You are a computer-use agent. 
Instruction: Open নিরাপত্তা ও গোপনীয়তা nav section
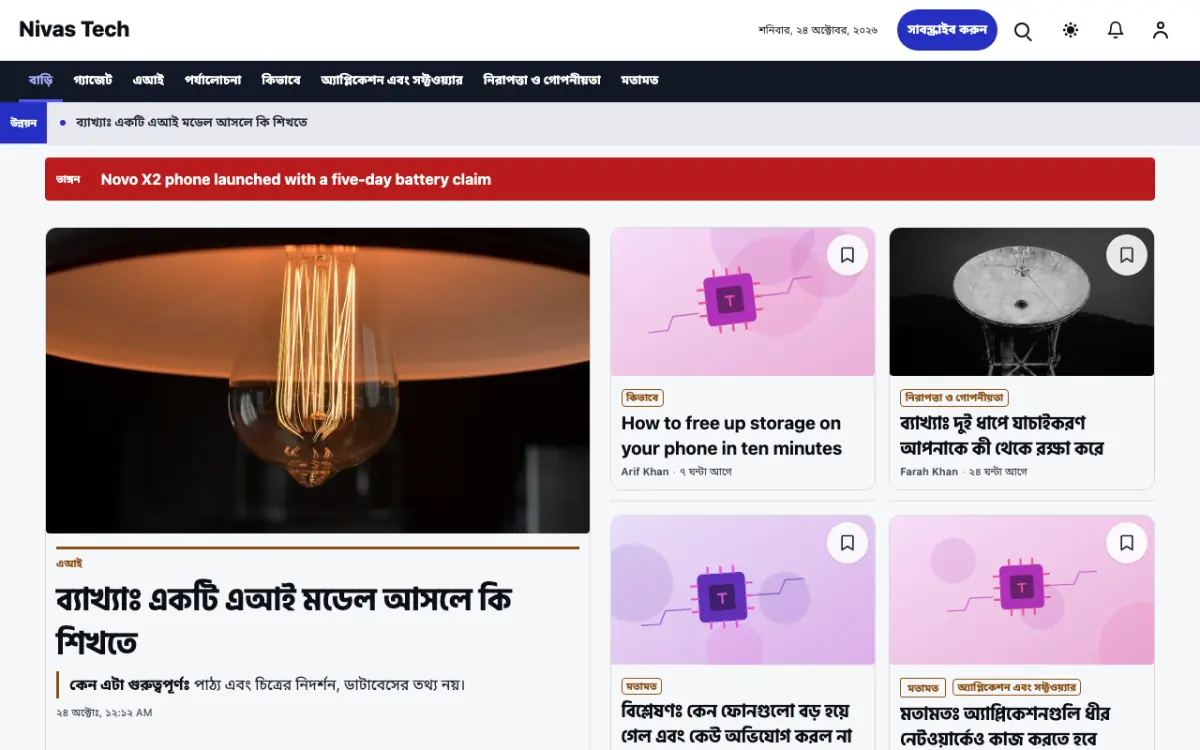(542, 80)
